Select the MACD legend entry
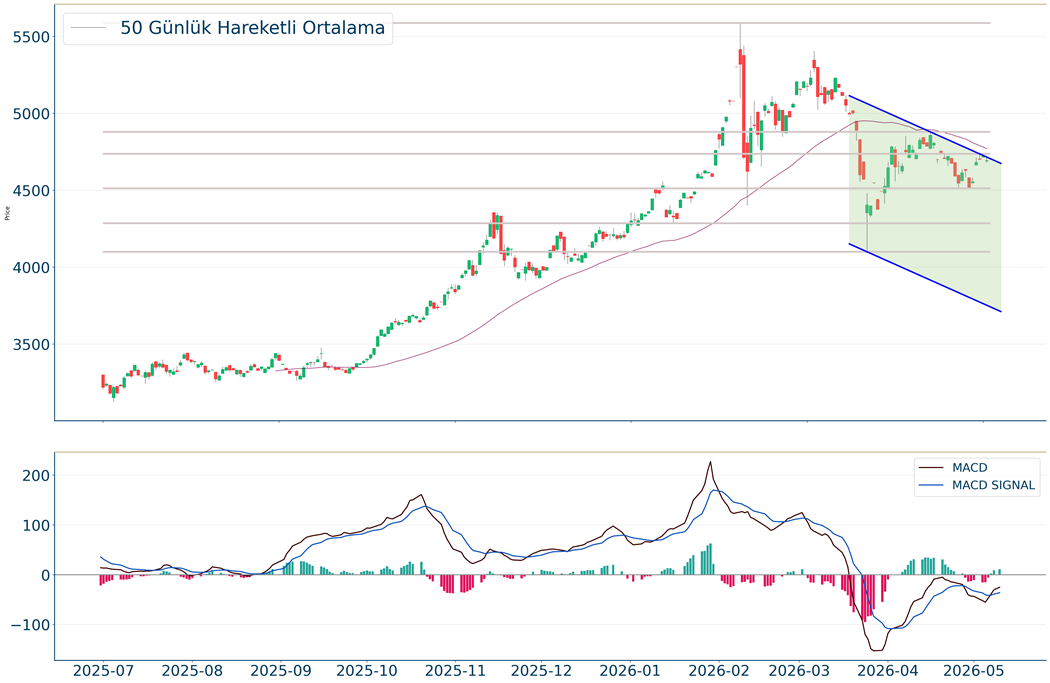Image resolution: width=1050 pixels, height=683 pixels. (970, 468)
